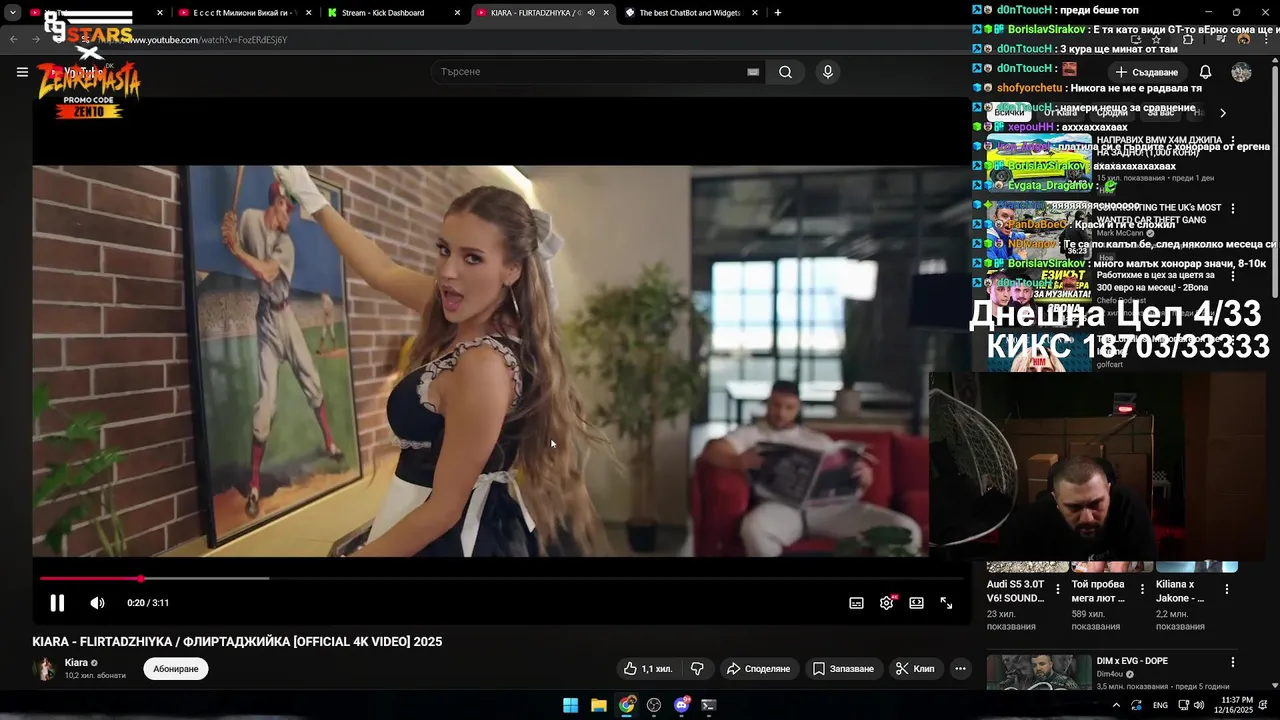The image size is (1280, 720).
Task: Show hidden system tray icons
Action: tap(1116, 705)
